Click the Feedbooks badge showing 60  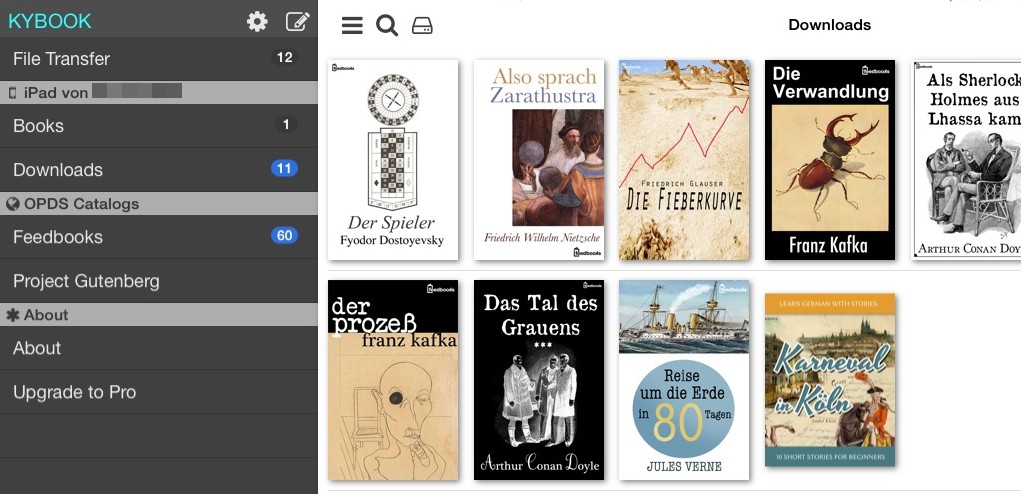(285, 236)
